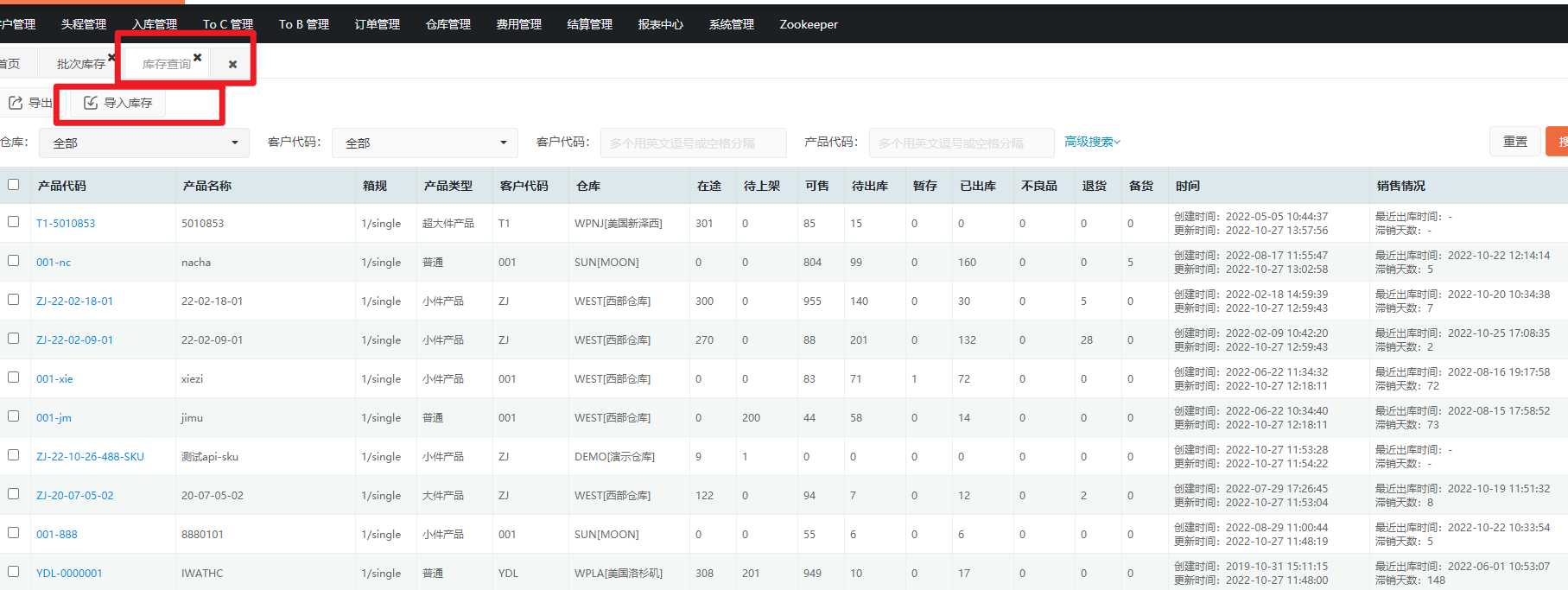Open product link 001-xie

coord(54,379)
